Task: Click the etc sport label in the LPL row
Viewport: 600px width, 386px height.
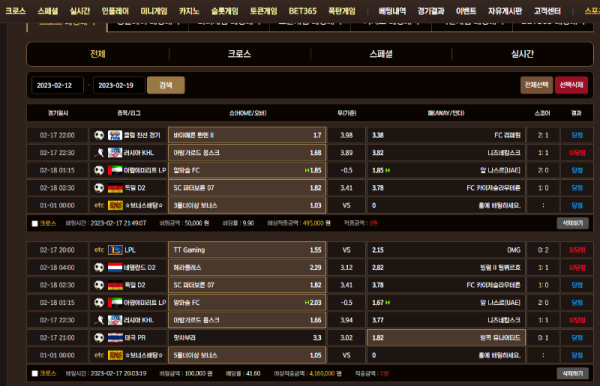Action: [x=99, y=250]
